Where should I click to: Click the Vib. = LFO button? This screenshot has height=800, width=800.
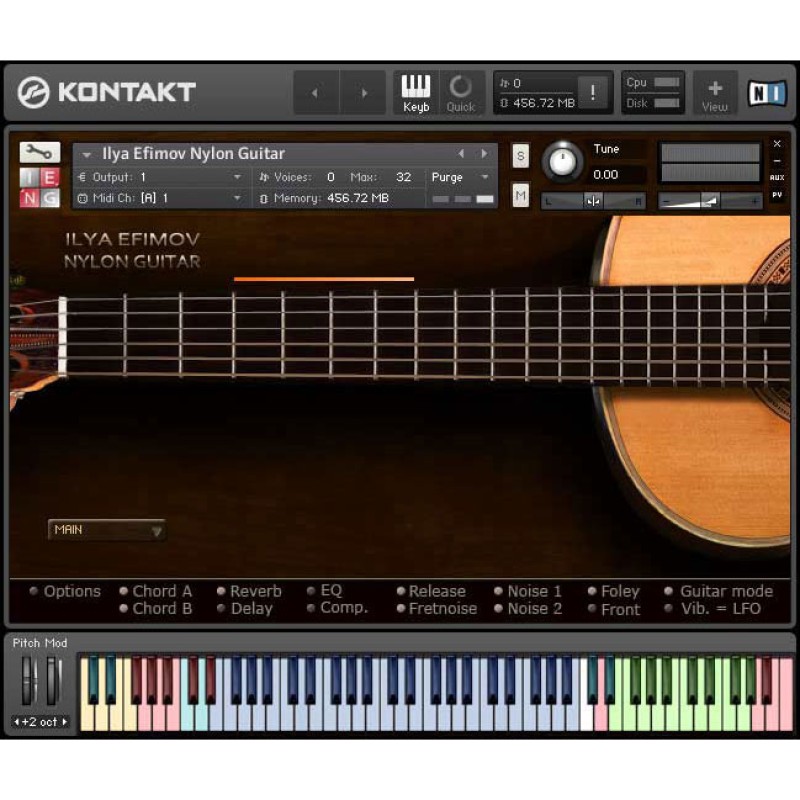pyautogui.click(x=719, y=608)
